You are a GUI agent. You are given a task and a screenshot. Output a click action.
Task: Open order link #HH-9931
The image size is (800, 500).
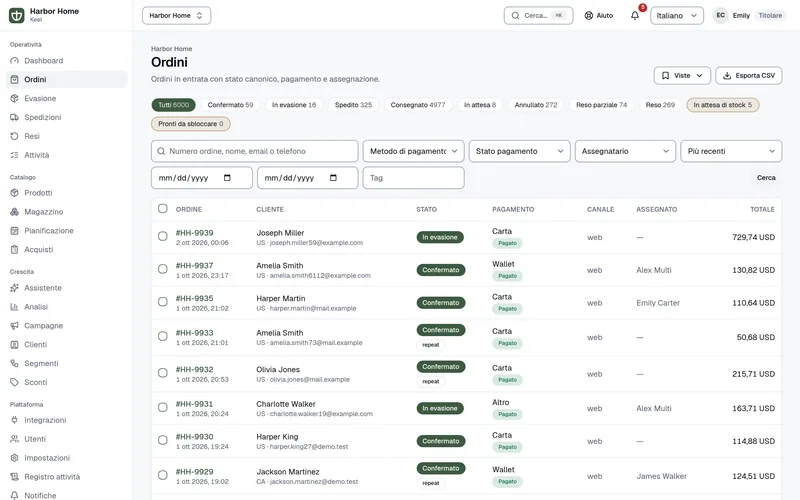click(194, 404)
